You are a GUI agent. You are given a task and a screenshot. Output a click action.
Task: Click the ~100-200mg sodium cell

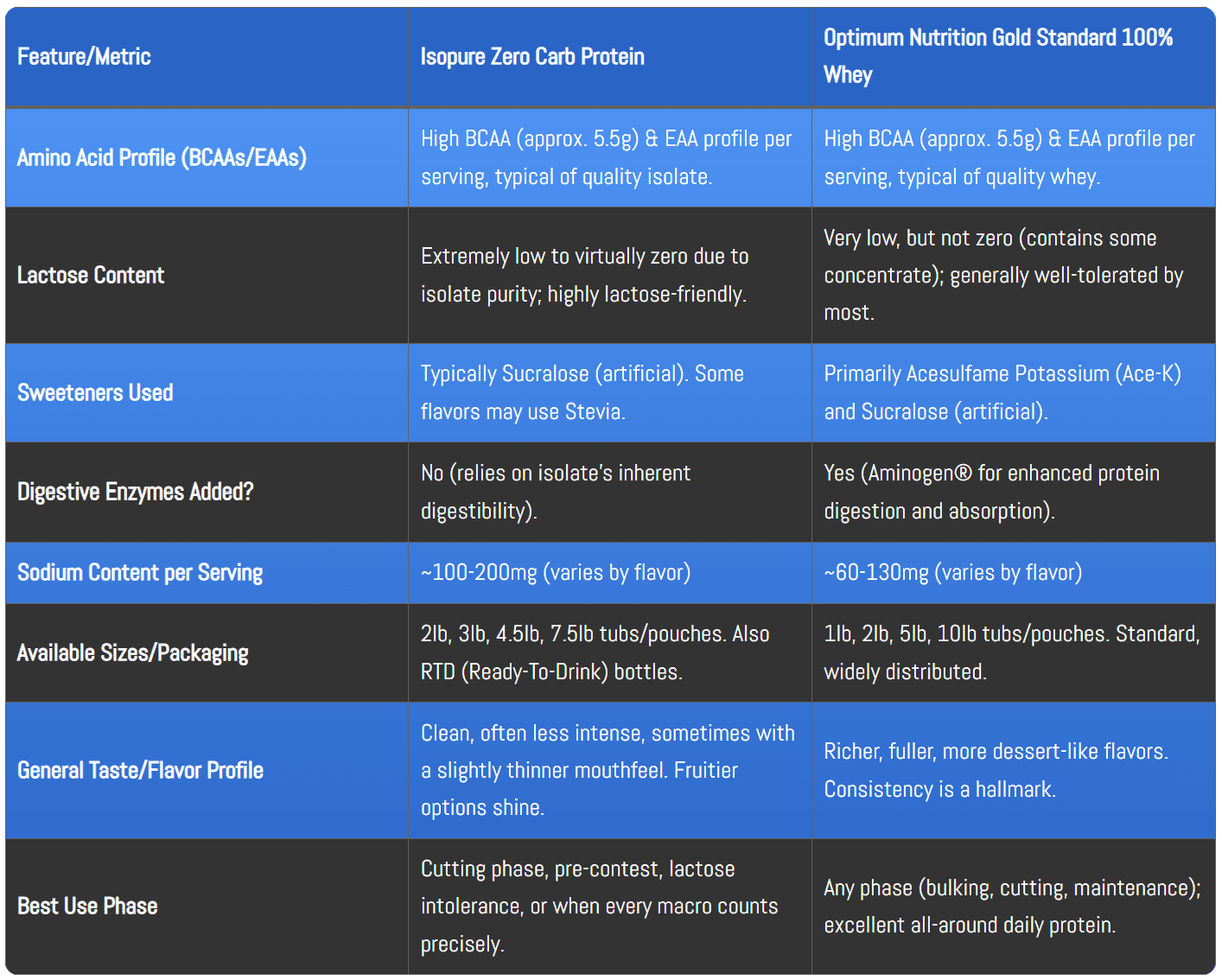[555, 572]
